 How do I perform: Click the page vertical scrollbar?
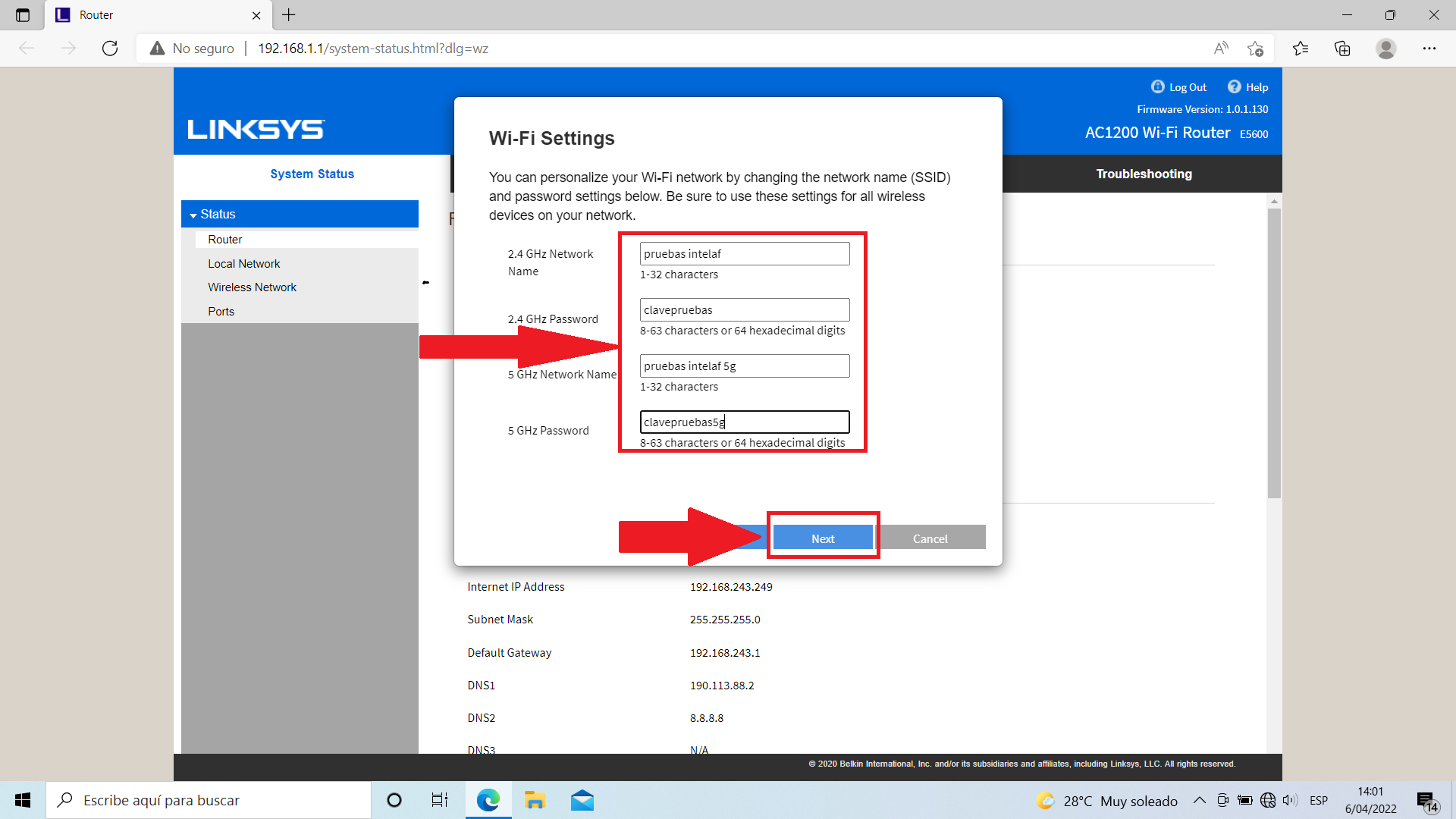click(1274, 353)
